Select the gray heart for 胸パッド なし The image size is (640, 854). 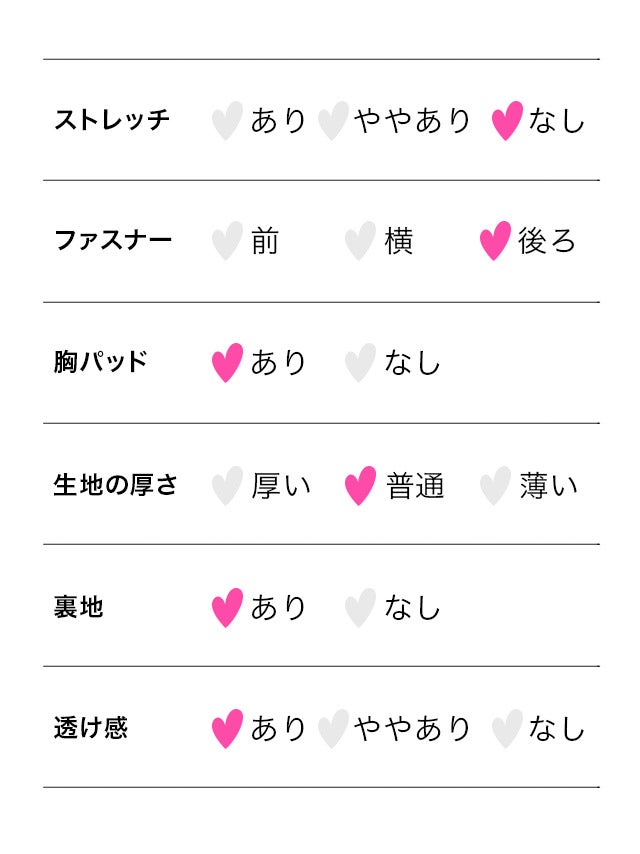360,363
